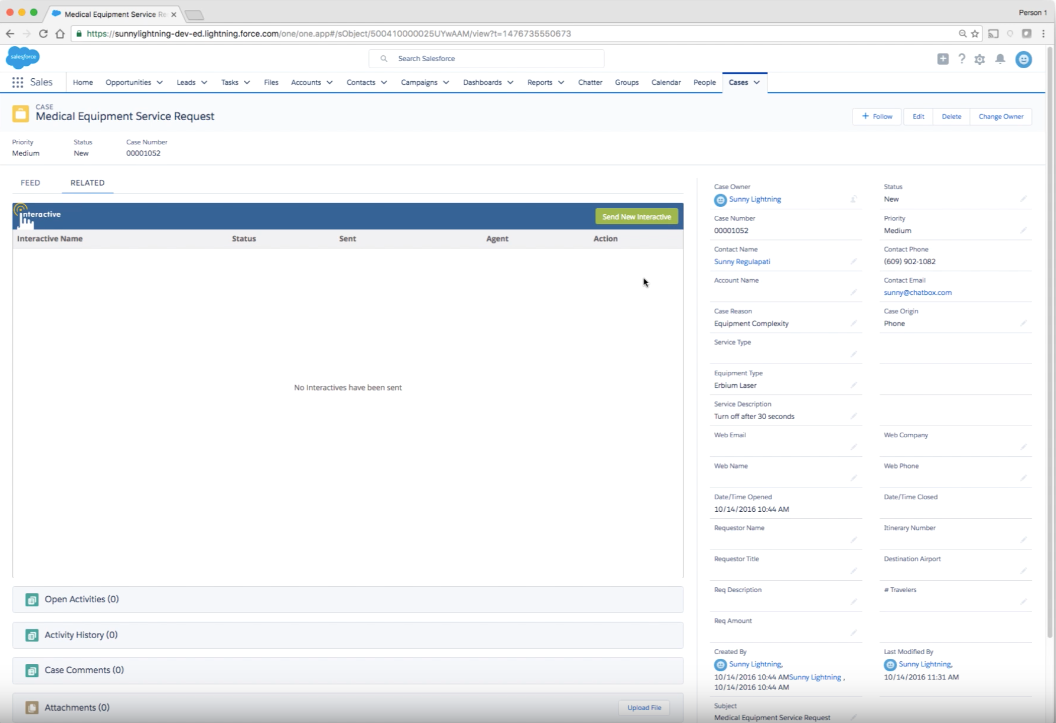This screenshot has width=1056, height=723.
Task: Click the Case Comments section icon
Action: point(32,670)
